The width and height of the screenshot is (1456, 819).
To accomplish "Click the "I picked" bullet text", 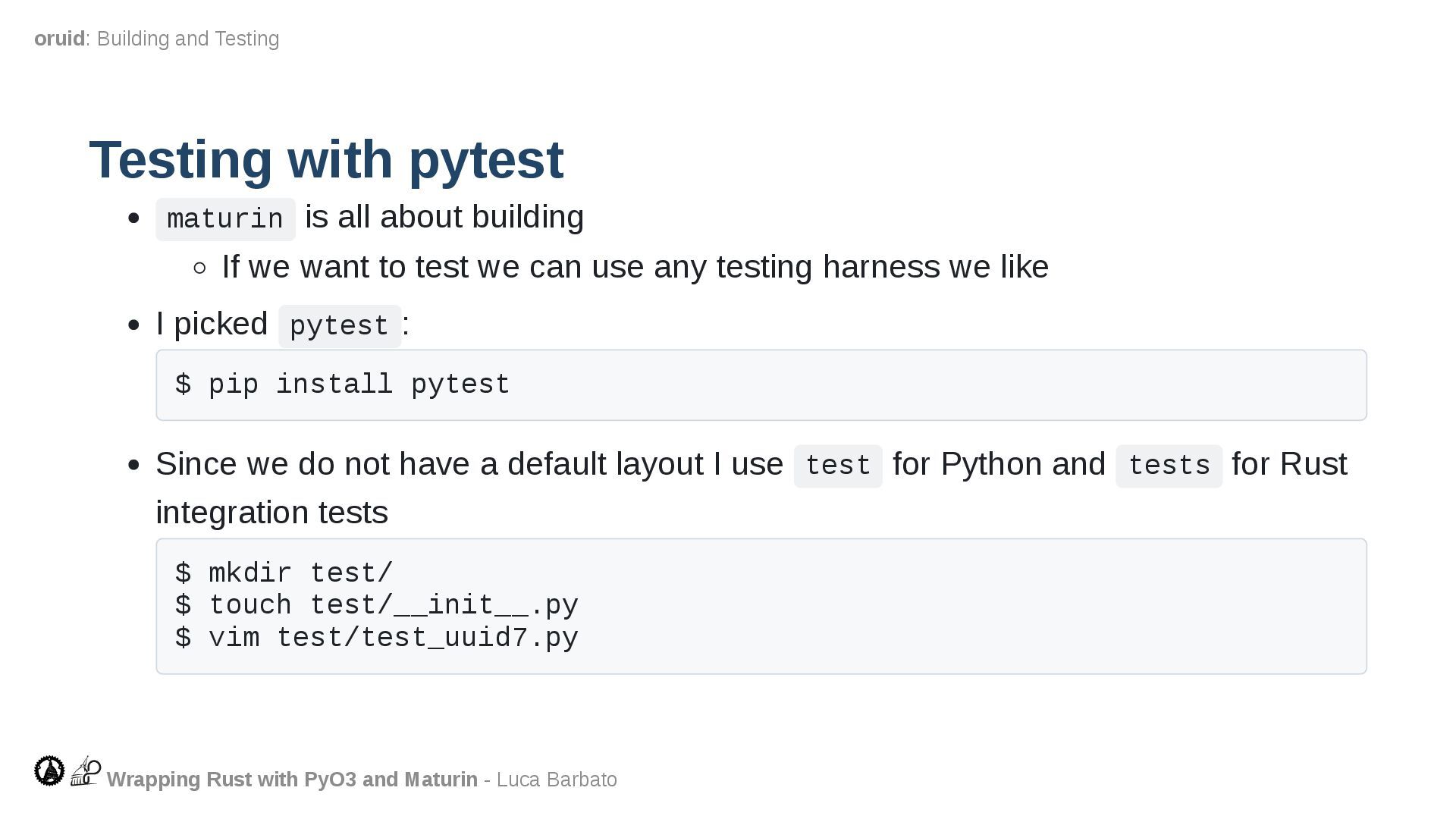I will (212, 324).
